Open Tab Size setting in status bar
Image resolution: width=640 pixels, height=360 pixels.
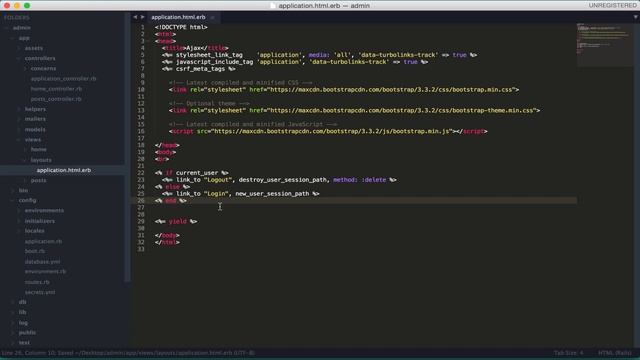pyautogui.click(x=569, y=353)
